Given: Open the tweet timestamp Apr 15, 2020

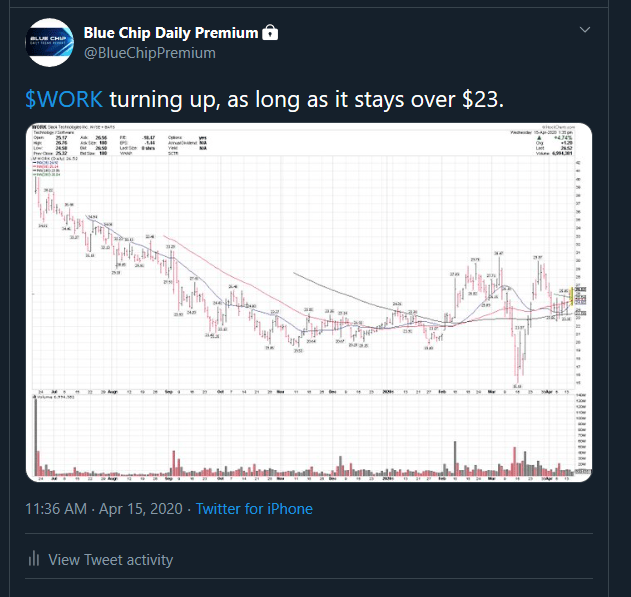Looking at the screenshot, I should click(104, 509).
